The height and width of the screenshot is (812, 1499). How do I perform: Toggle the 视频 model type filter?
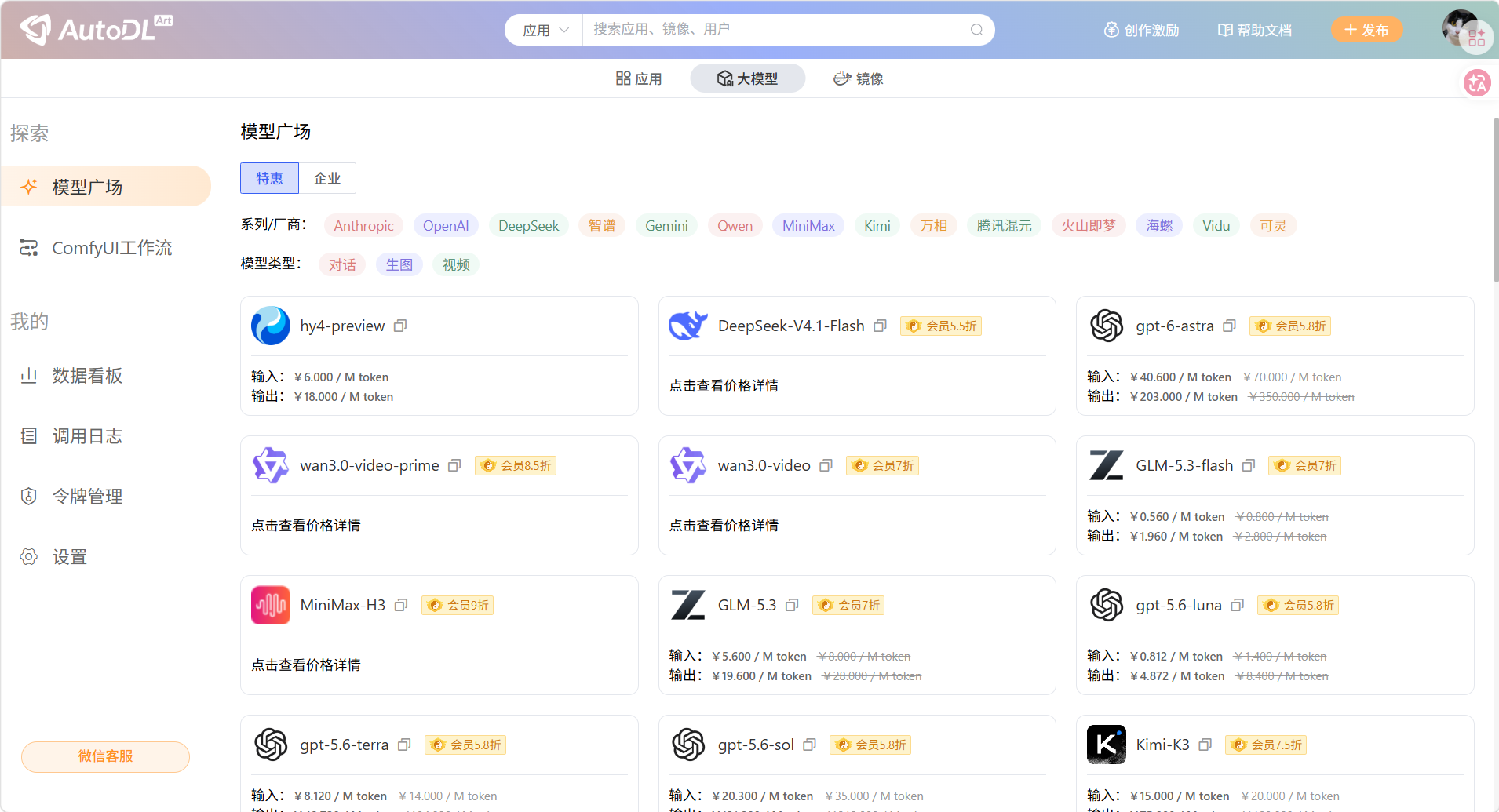456,264
